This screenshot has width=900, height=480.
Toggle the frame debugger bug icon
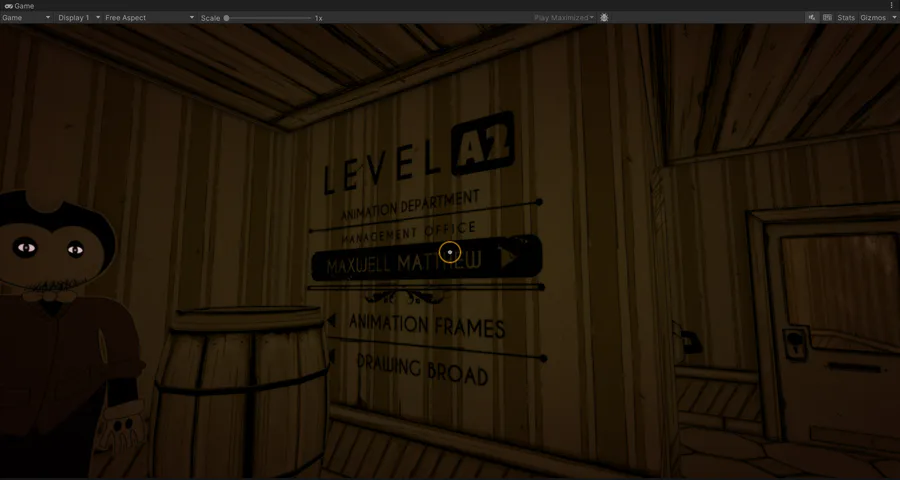click(x=604, y=18)
